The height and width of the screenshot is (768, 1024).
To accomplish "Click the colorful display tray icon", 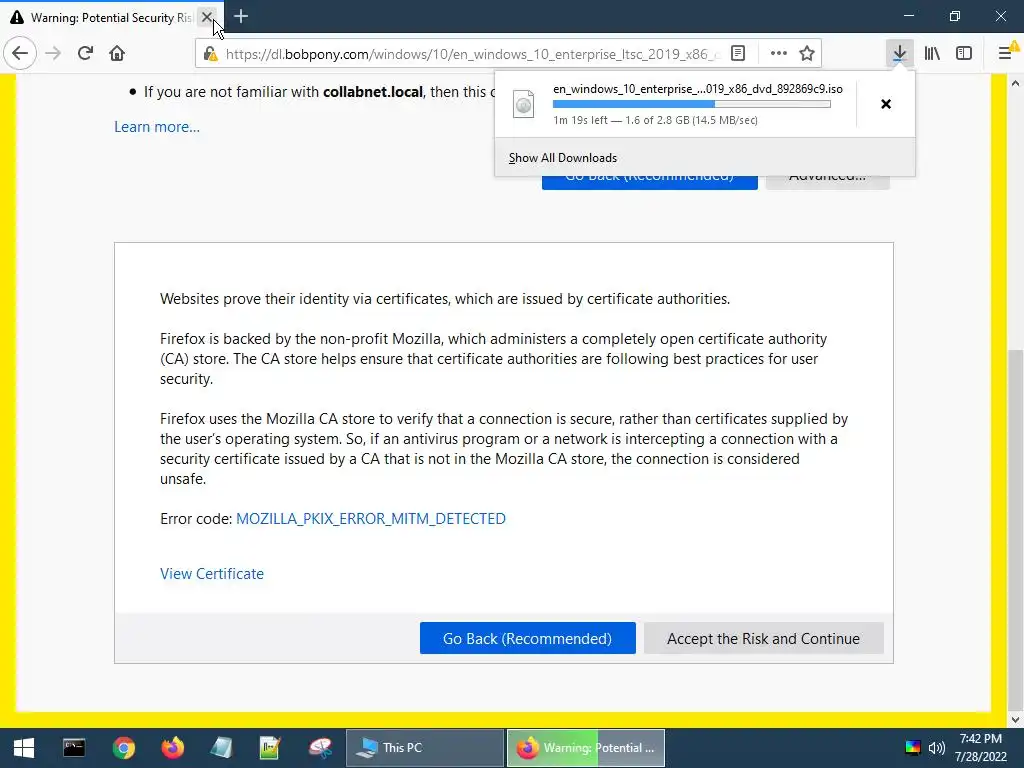I will (x=912, y=748).
